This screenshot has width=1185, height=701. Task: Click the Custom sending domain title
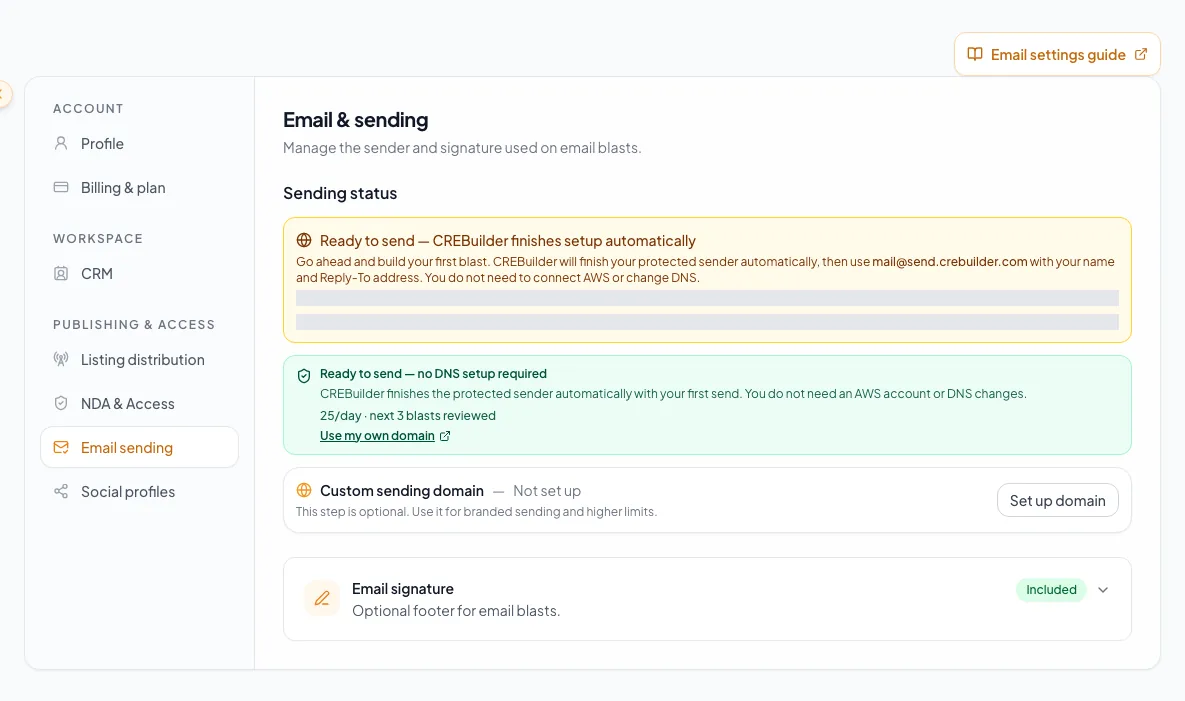(402, 490)
